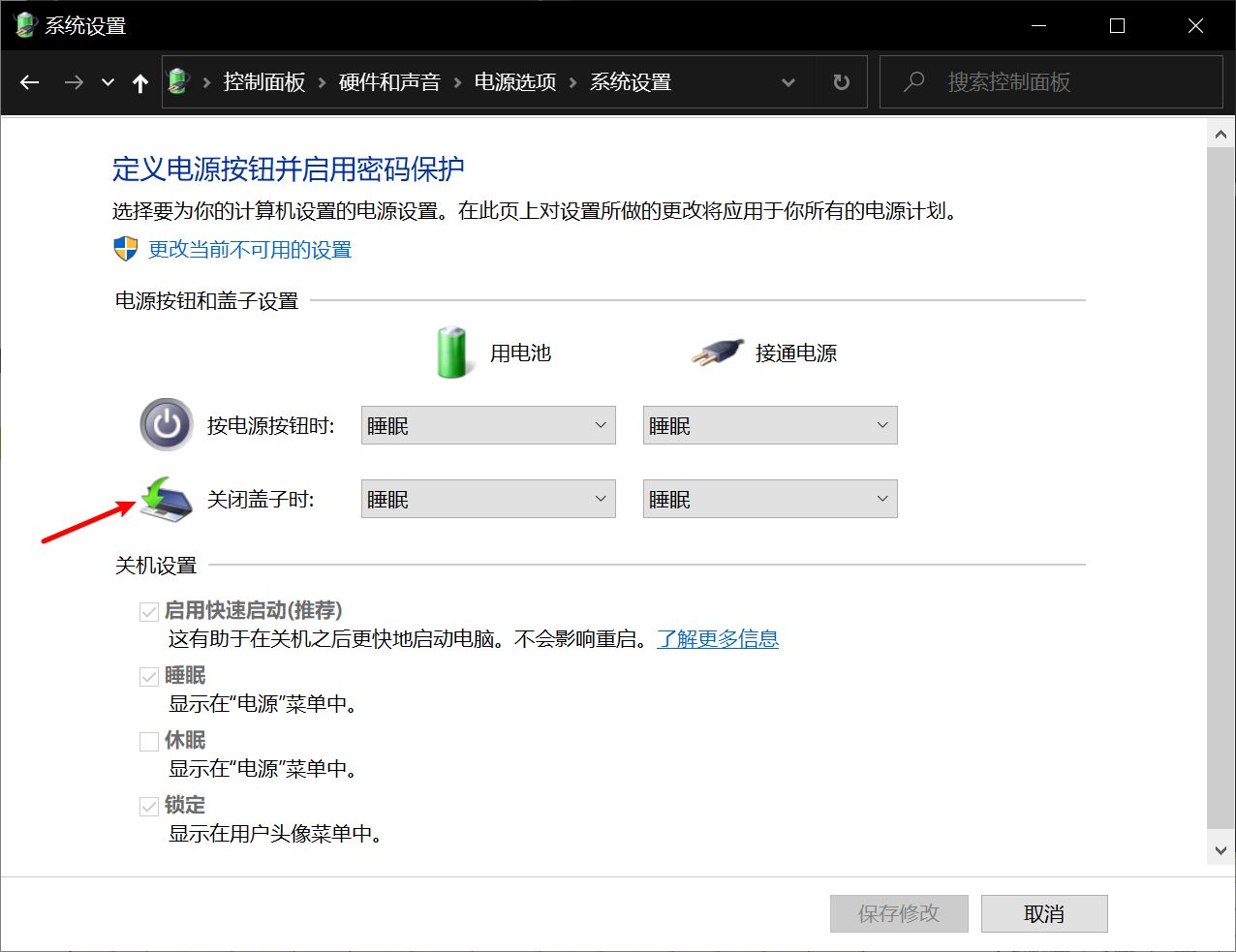Open lid close on-battery dropdown
Image resolution: width=1236 pixels, height=952 pixels.
[x=488, y=499]
